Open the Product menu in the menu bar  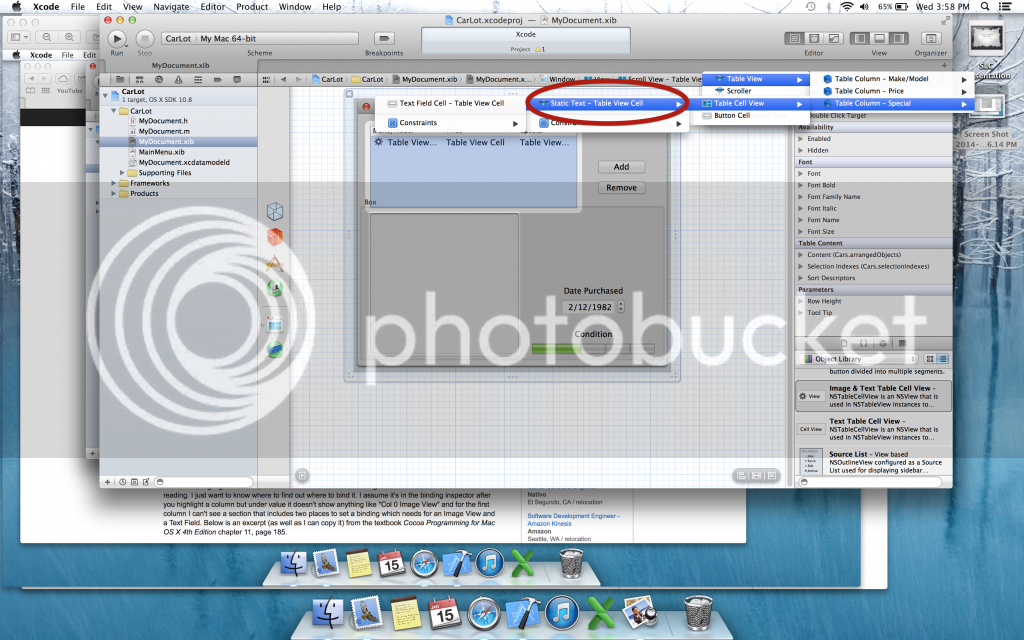[x=252, y=7]
